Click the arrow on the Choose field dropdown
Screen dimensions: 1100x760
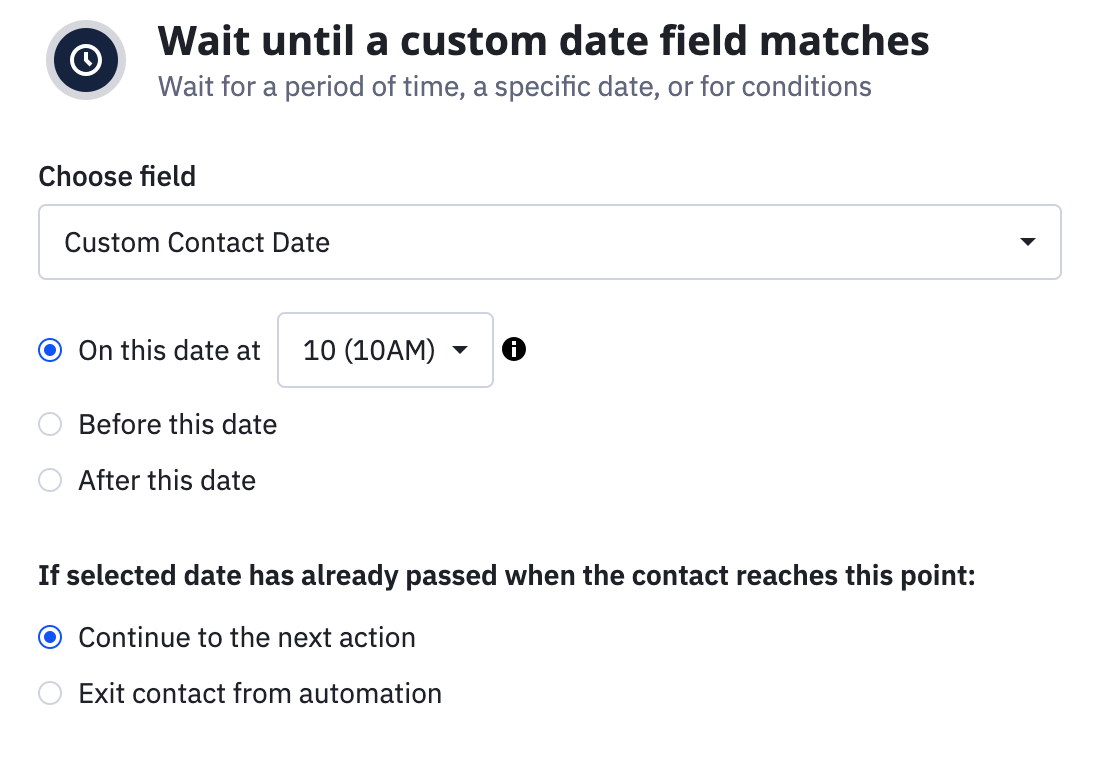1026,242
